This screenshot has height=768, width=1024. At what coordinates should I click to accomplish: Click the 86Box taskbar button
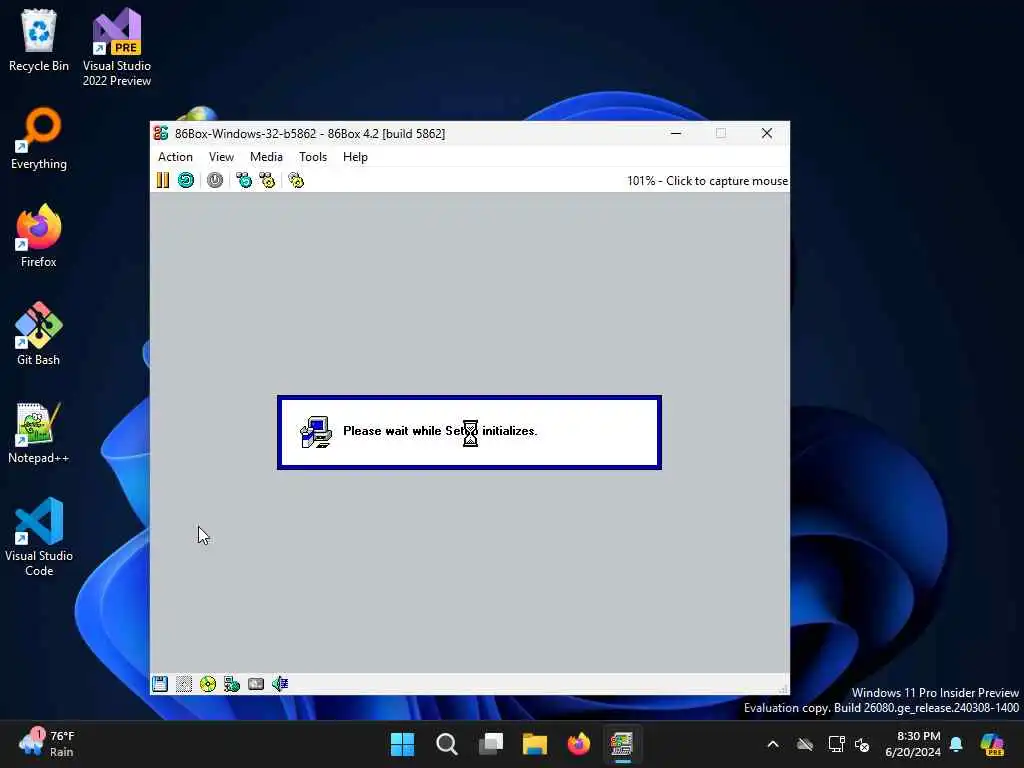622,744
